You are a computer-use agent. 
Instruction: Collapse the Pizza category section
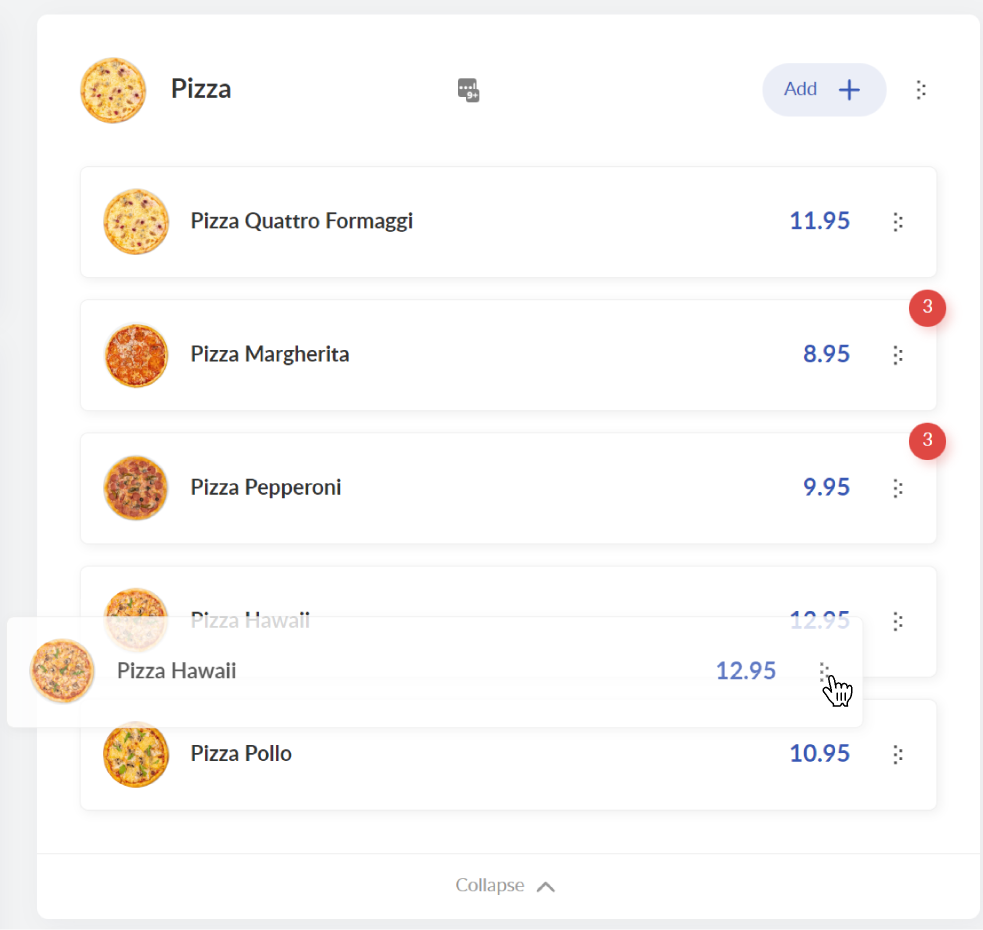(x=505, y=885)
